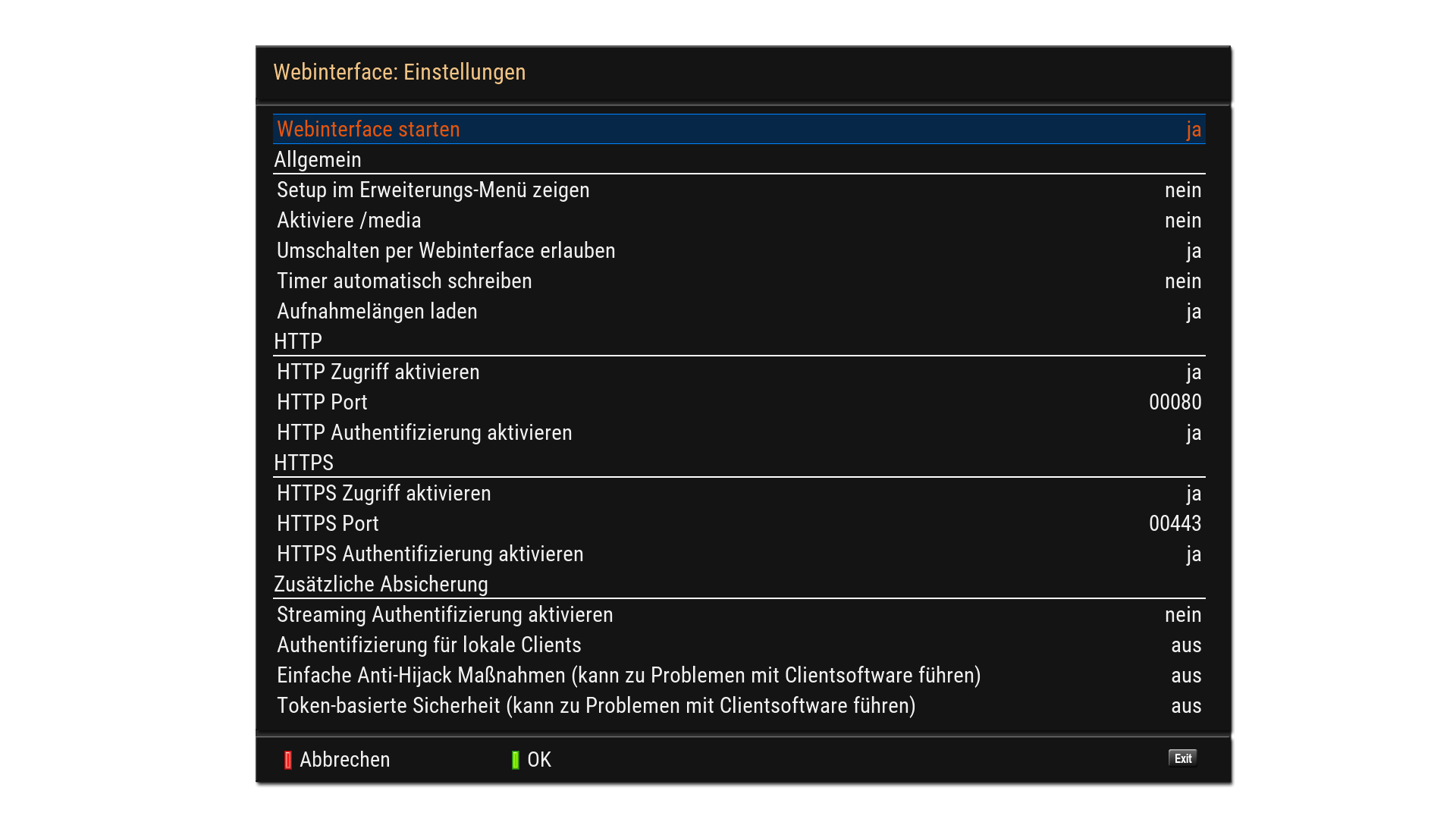Edit the HTTP Port value 00080
Viewport: 1456px width, 819px height.
tap(1175, 403)
